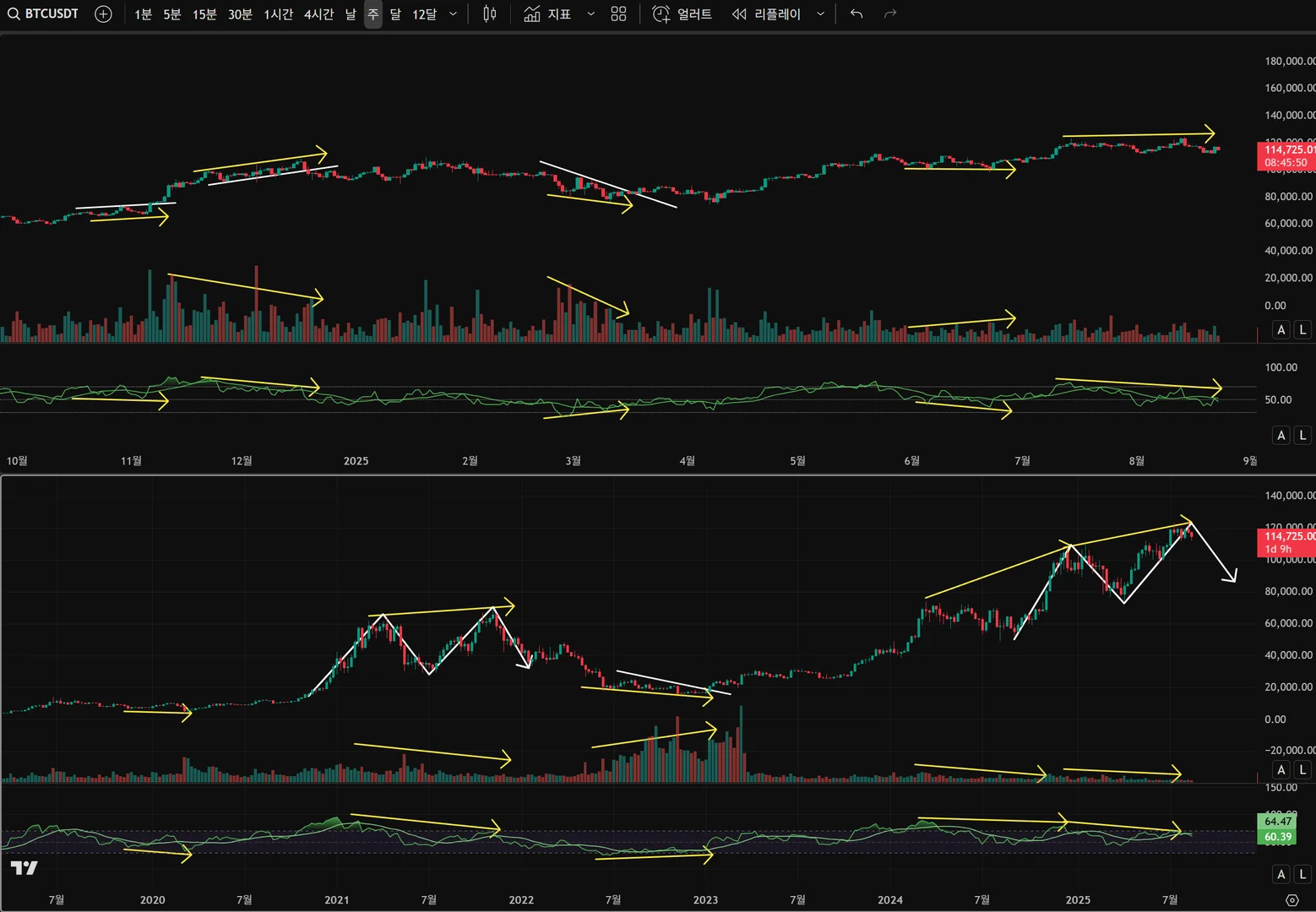The image size is (1316, 912).
Task: Click the 5월 time axis label
Action: click(797, 461)
